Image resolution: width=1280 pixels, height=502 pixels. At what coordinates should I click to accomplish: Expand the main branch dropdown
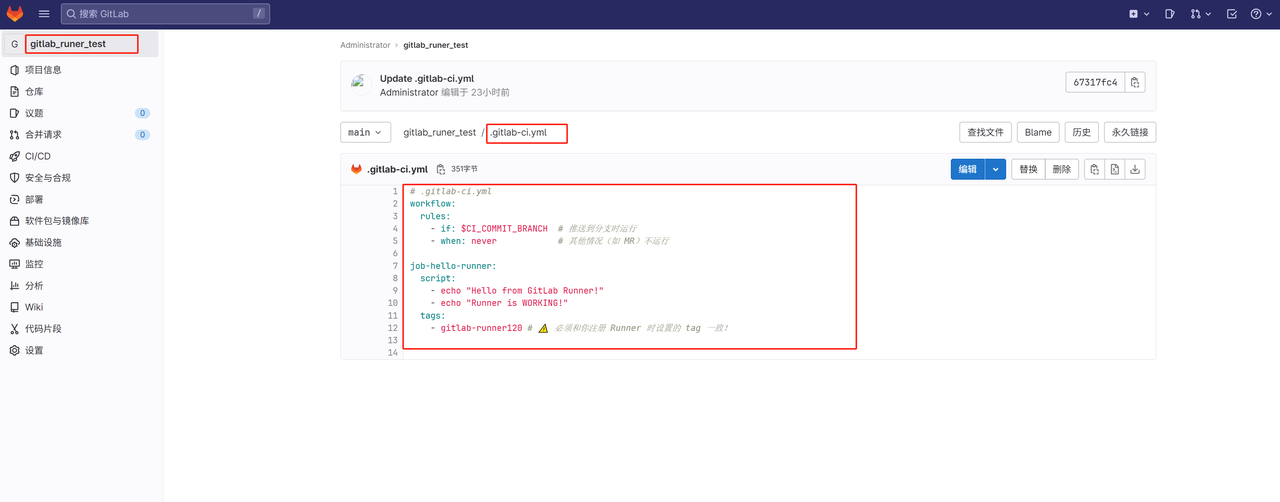point(362,132)
